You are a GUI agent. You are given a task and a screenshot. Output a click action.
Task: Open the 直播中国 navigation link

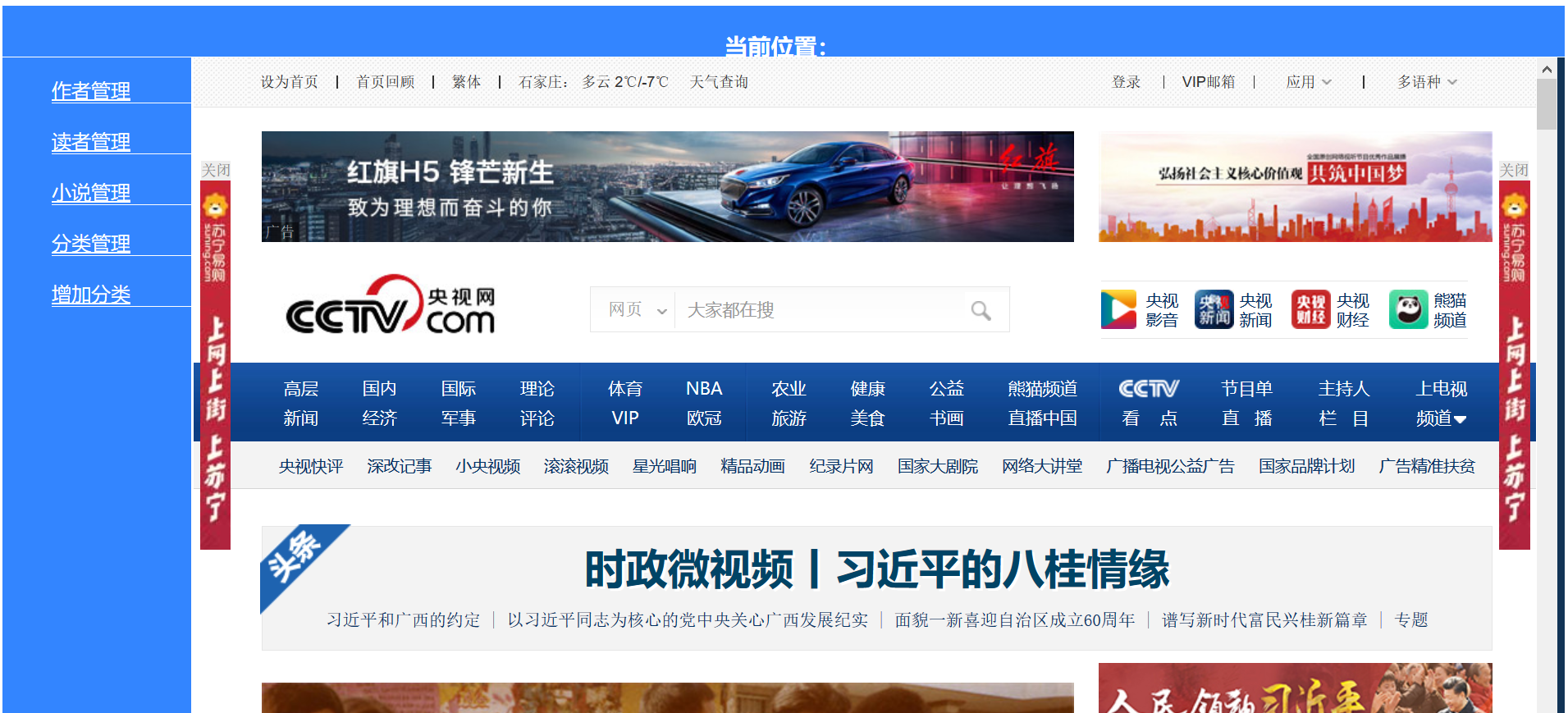[1043, 418]
